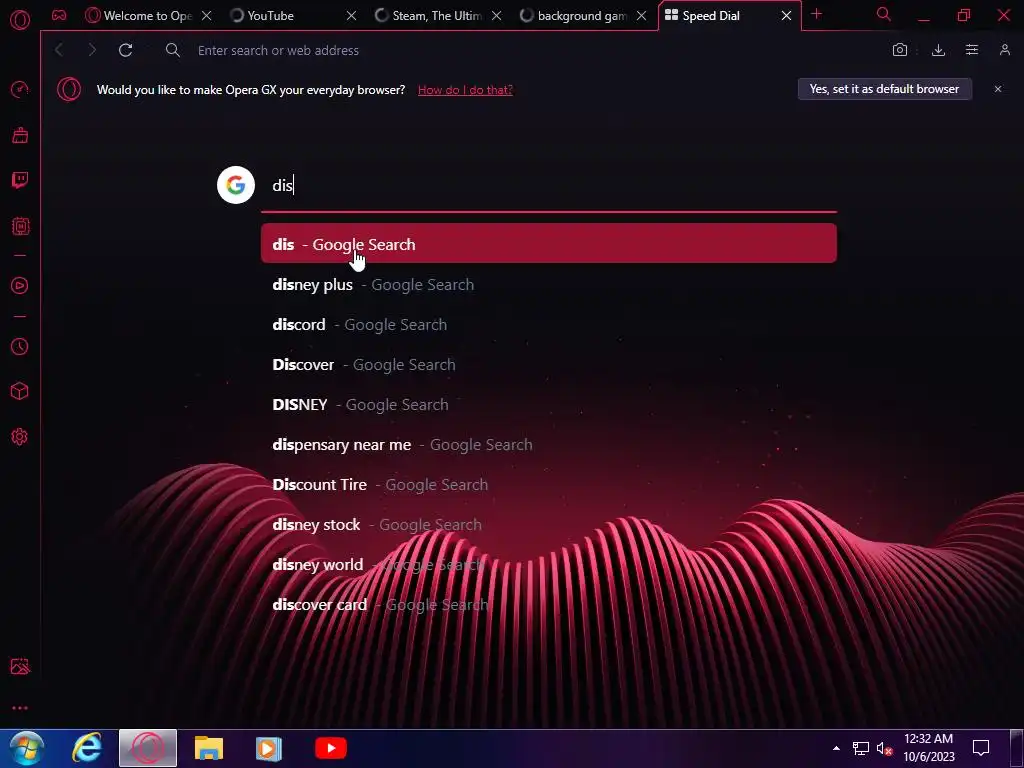
Task: Open Extensions cube icon in sidebar
Action: [x=20, y=391]
